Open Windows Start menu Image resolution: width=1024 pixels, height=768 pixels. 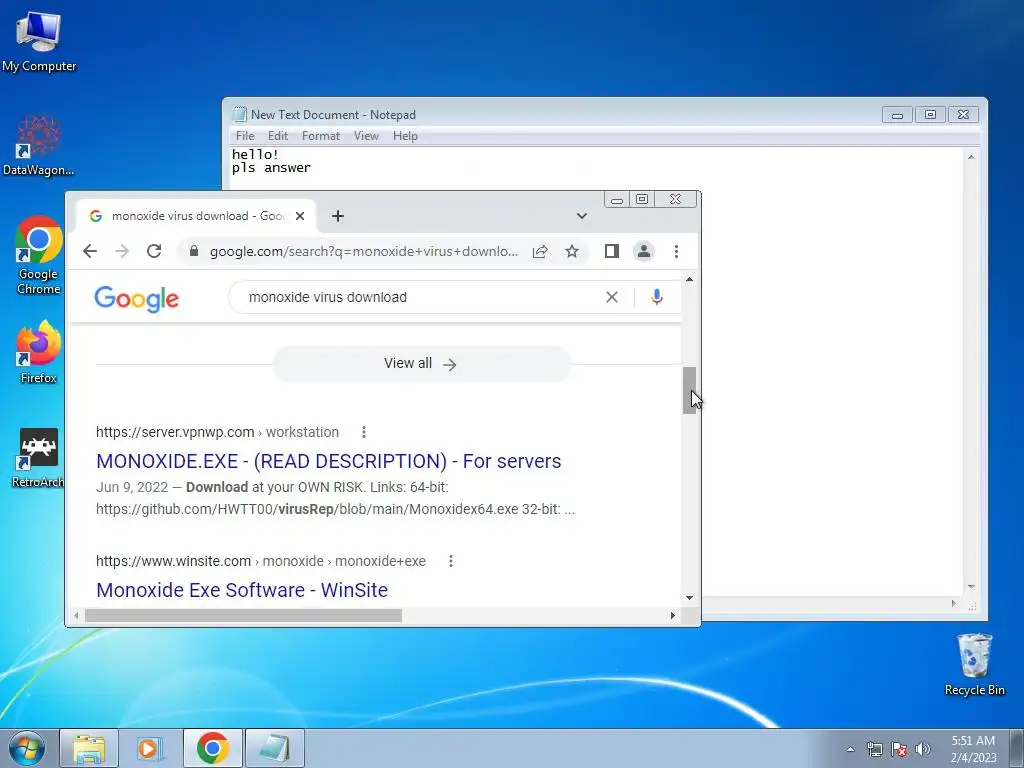27,748
